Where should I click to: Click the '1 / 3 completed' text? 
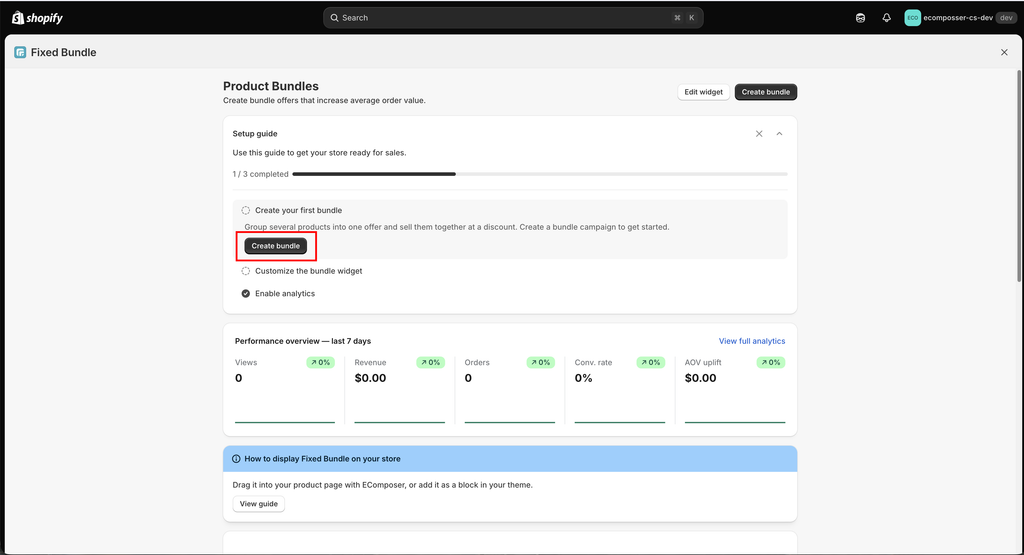click(x=261, y=174)
